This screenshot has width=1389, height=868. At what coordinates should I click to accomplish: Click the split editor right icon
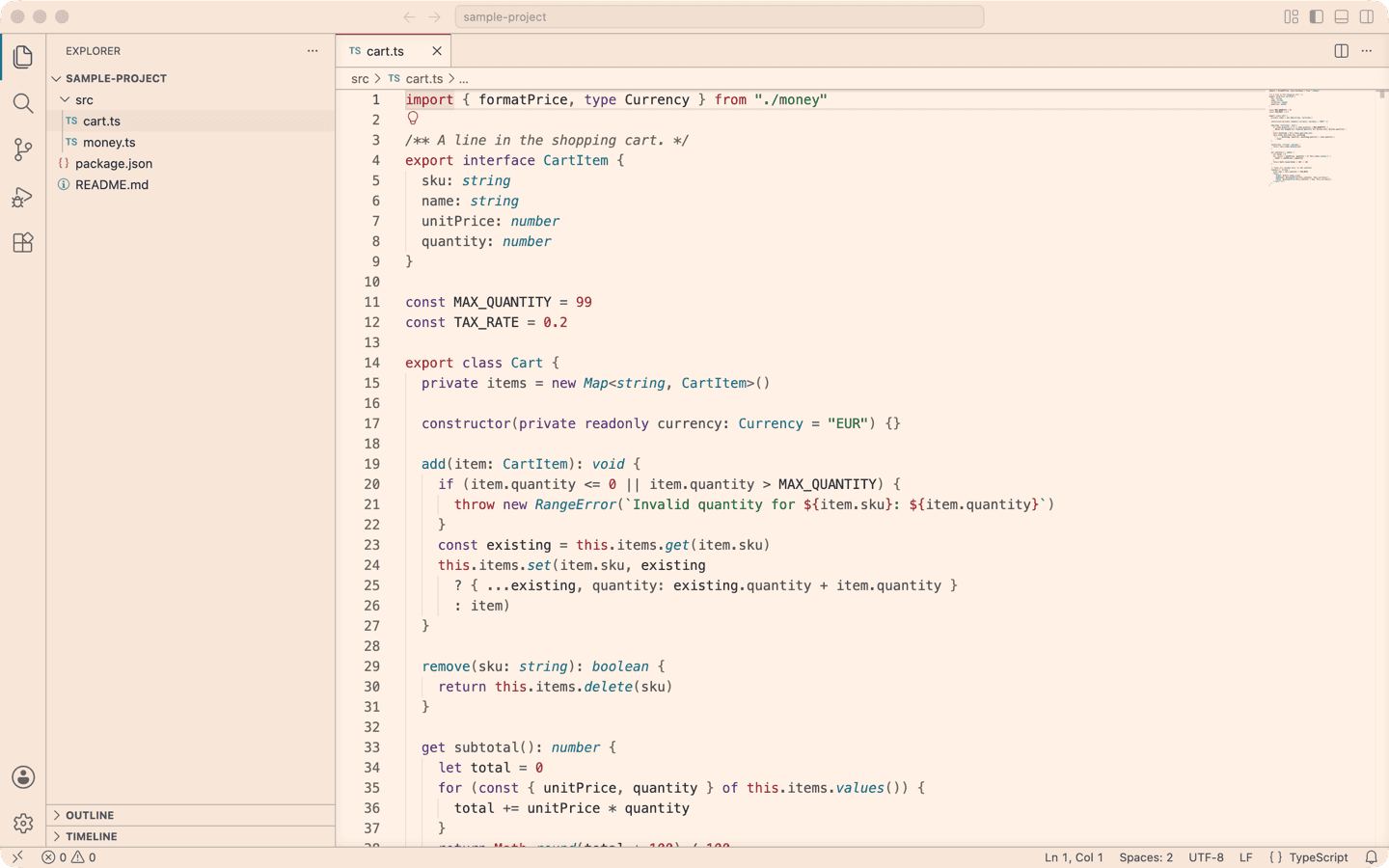click(1341, 51)
